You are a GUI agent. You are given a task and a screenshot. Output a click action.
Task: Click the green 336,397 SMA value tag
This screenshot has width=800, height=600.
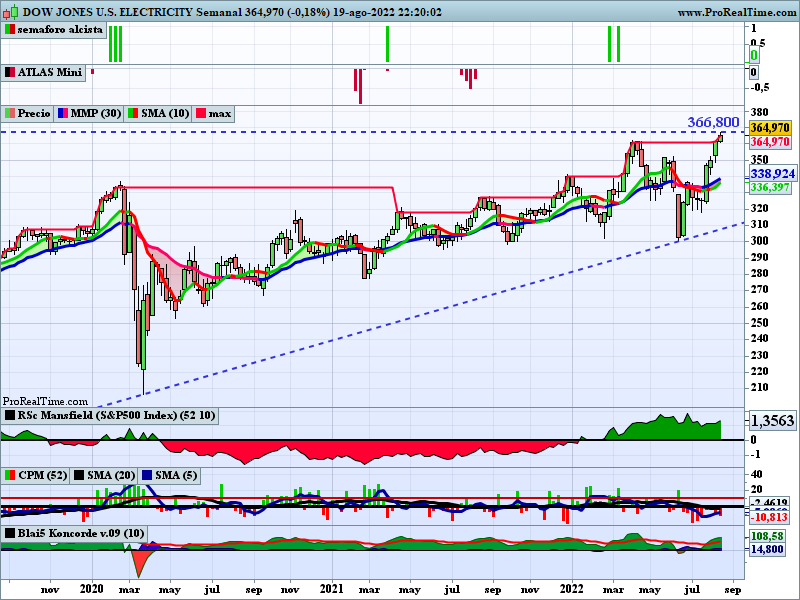[x=770, y=187]
